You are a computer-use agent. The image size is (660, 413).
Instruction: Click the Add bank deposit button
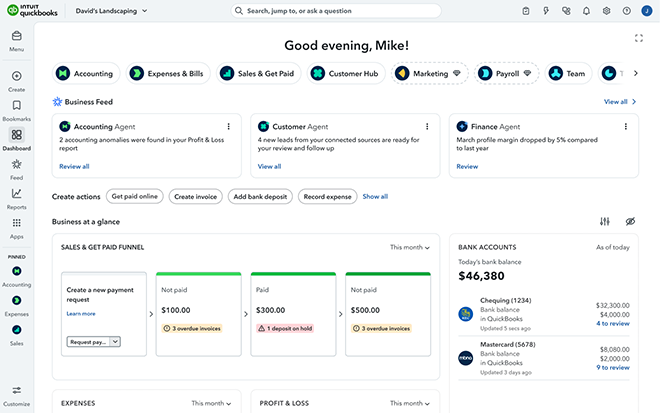(260, 197)
